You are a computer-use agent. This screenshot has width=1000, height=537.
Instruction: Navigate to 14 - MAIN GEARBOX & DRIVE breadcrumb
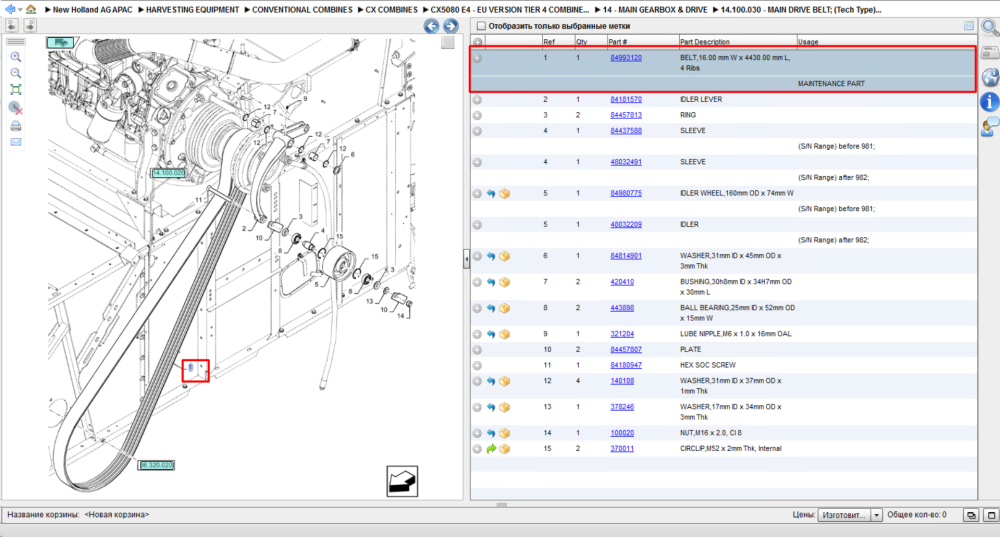pos(655,10)
